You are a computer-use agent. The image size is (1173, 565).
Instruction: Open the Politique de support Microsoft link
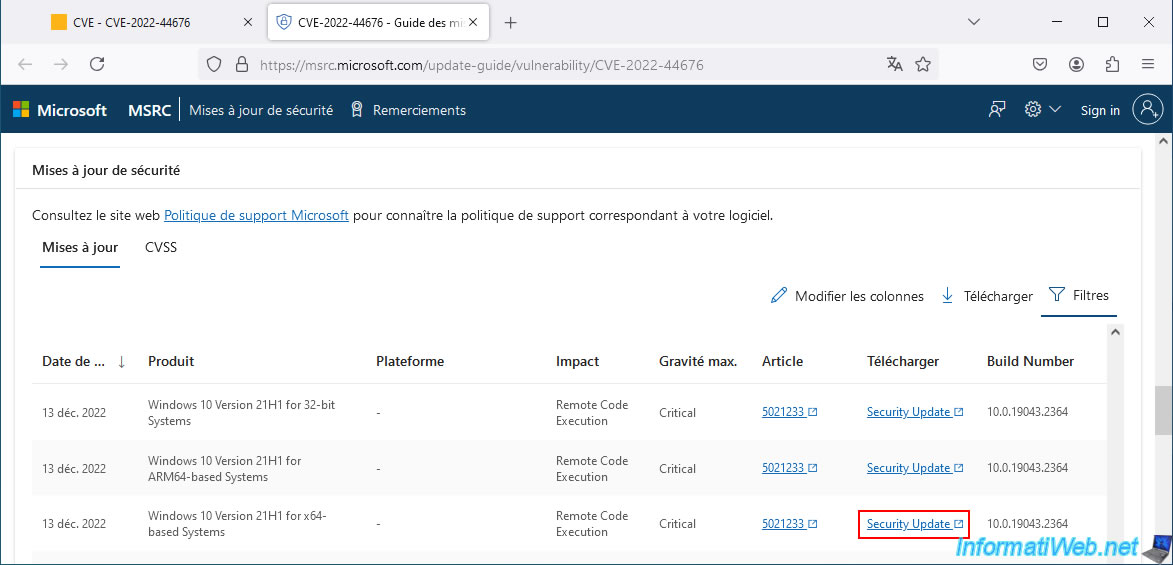256,215
